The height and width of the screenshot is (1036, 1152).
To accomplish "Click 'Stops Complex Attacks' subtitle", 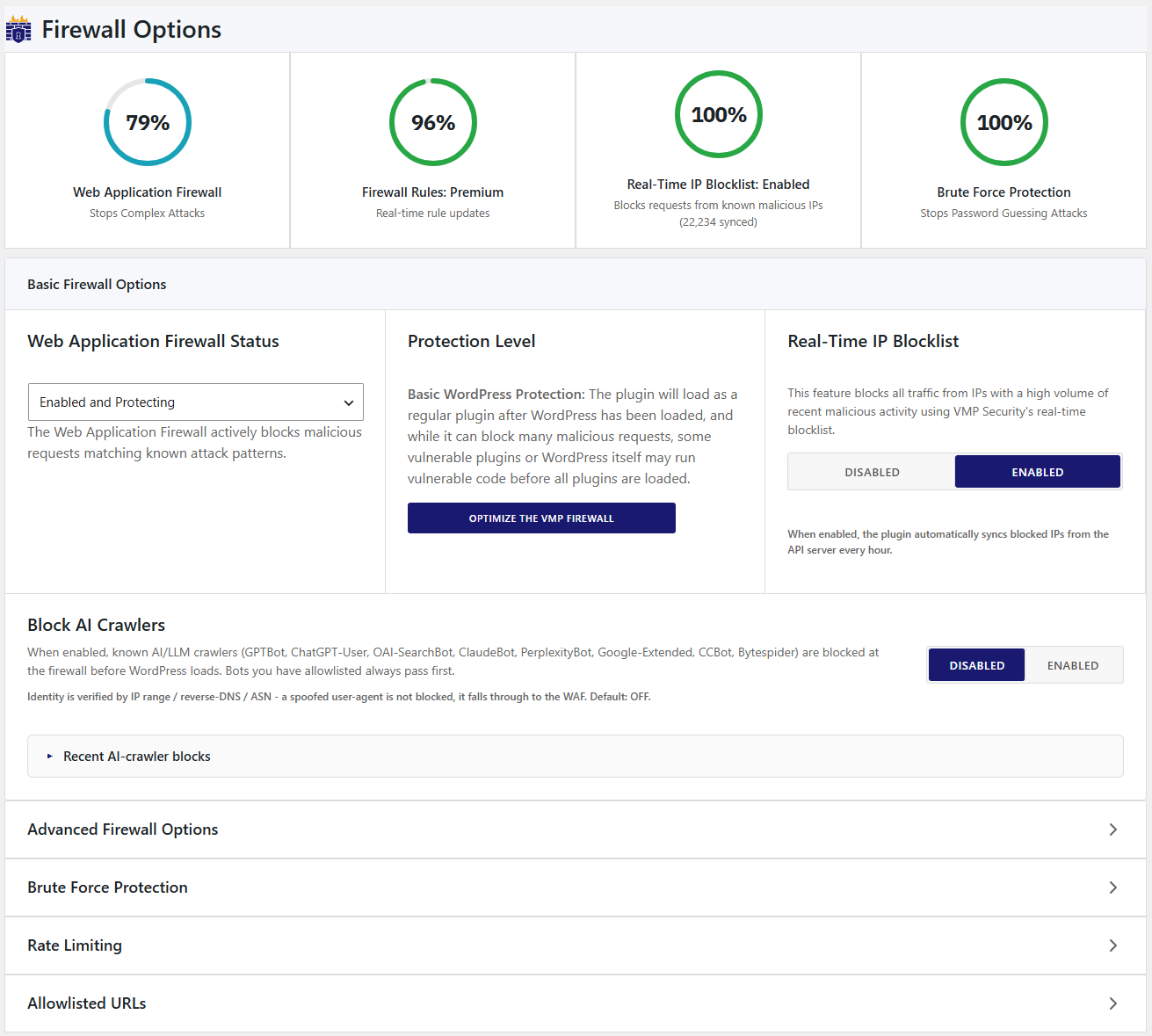I will tap(148, 214).
